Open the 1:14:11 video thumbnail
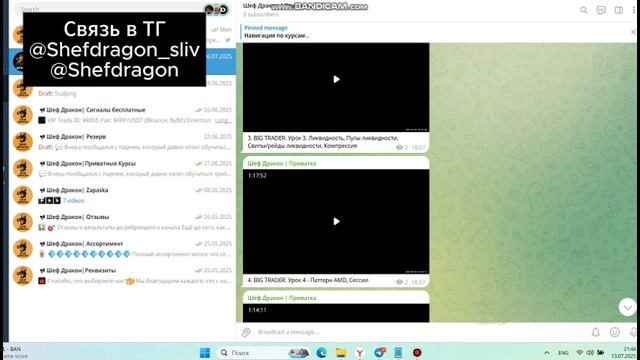The width and height of the screenshot is (640, 360). click(336, 313)
